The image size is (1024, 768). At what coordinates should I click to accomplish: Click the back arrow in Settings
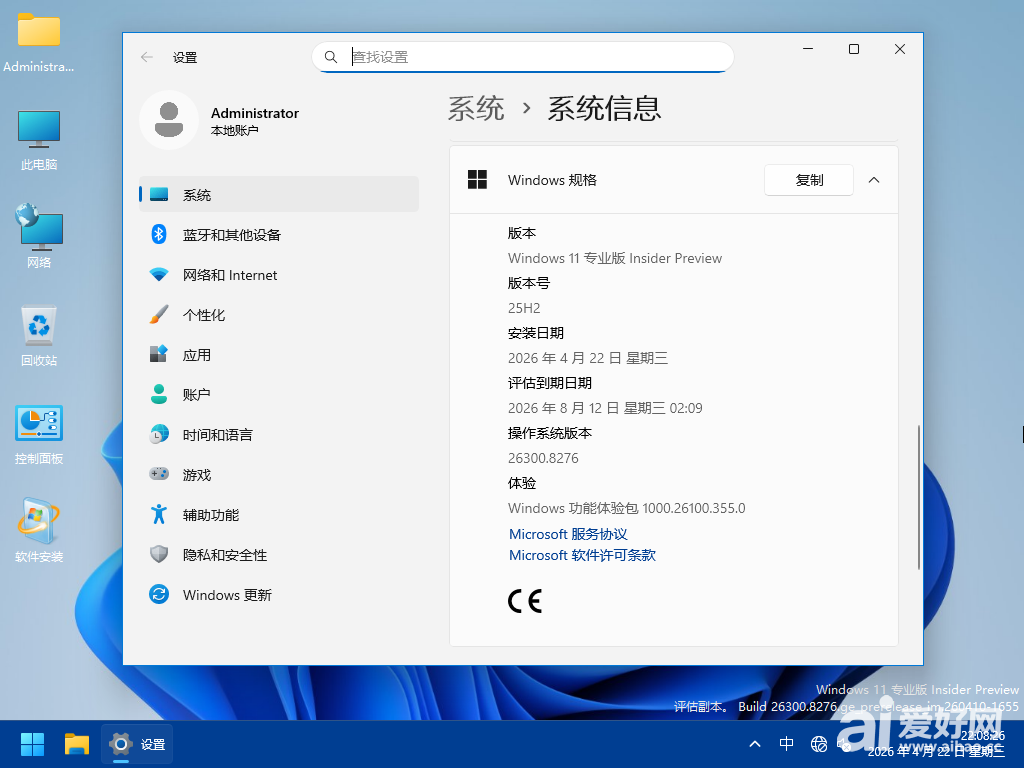tap(147, 57)
